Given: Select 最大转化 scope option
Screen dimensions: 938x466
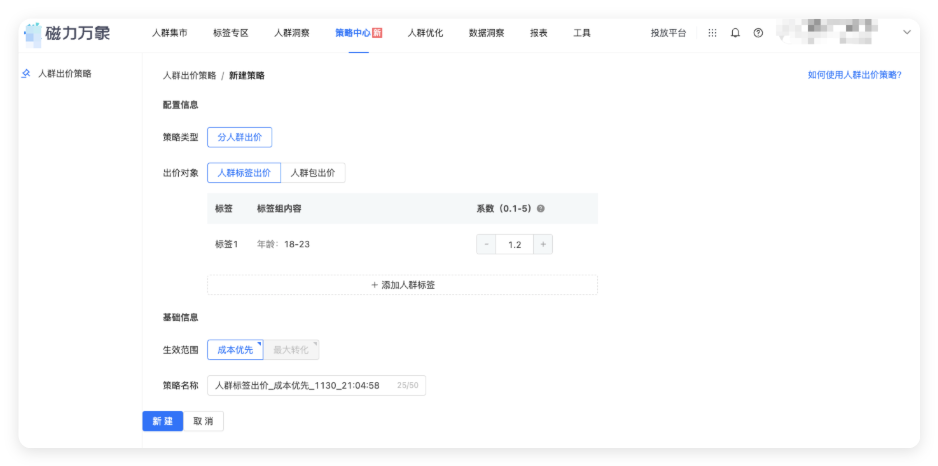Looking at the screenshot, I should click(291, 350).
